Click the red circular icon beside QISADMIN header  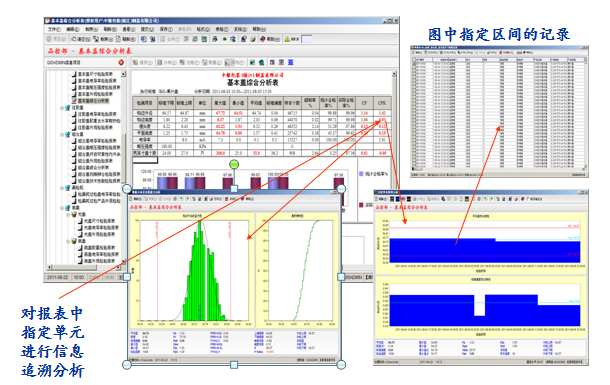[x=121, y=62]
